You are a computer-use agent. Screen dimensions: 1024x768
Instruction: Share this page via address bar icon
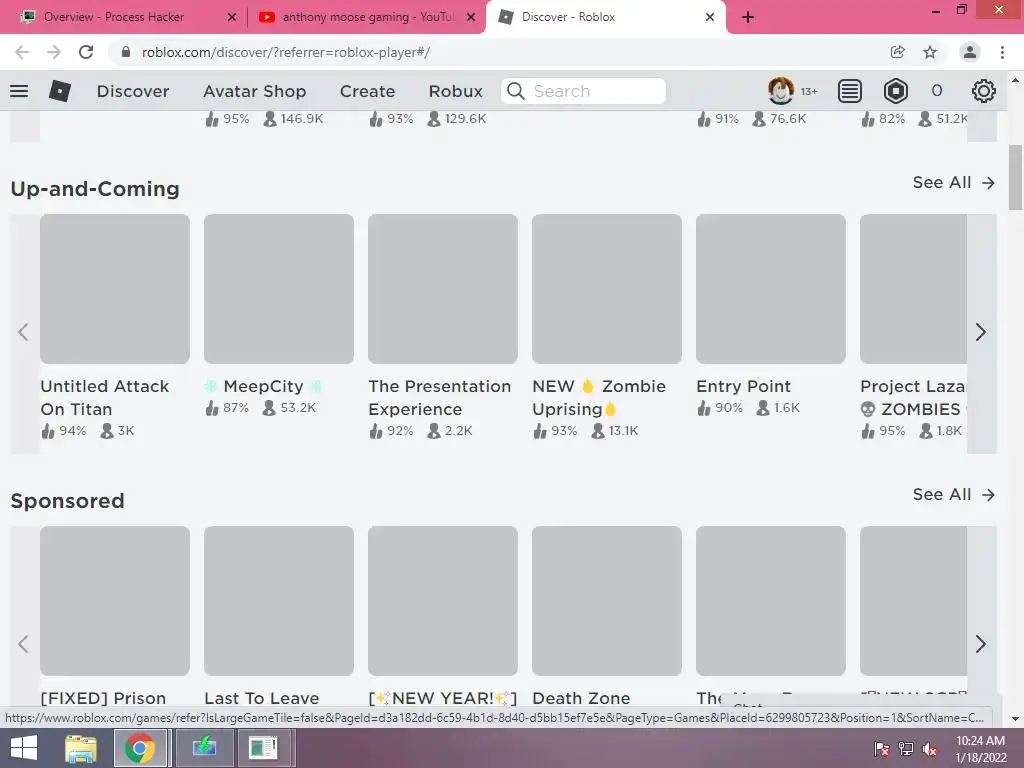898,52
